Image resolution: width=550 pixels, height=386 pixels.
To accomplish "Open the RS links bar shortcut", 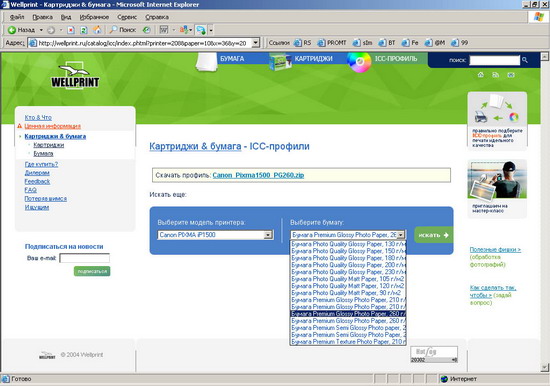I will coord(302,43).
